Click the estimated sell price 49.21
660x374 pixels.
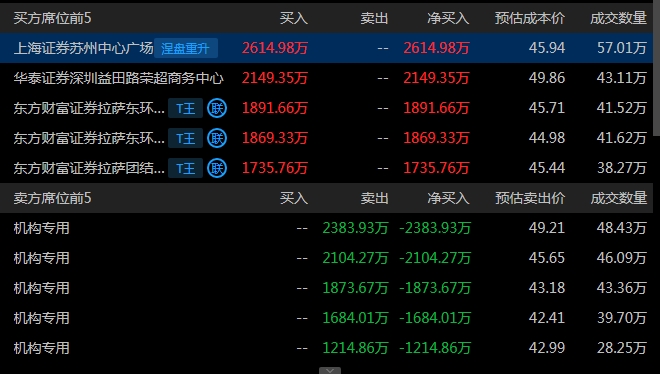coord(547,228)
